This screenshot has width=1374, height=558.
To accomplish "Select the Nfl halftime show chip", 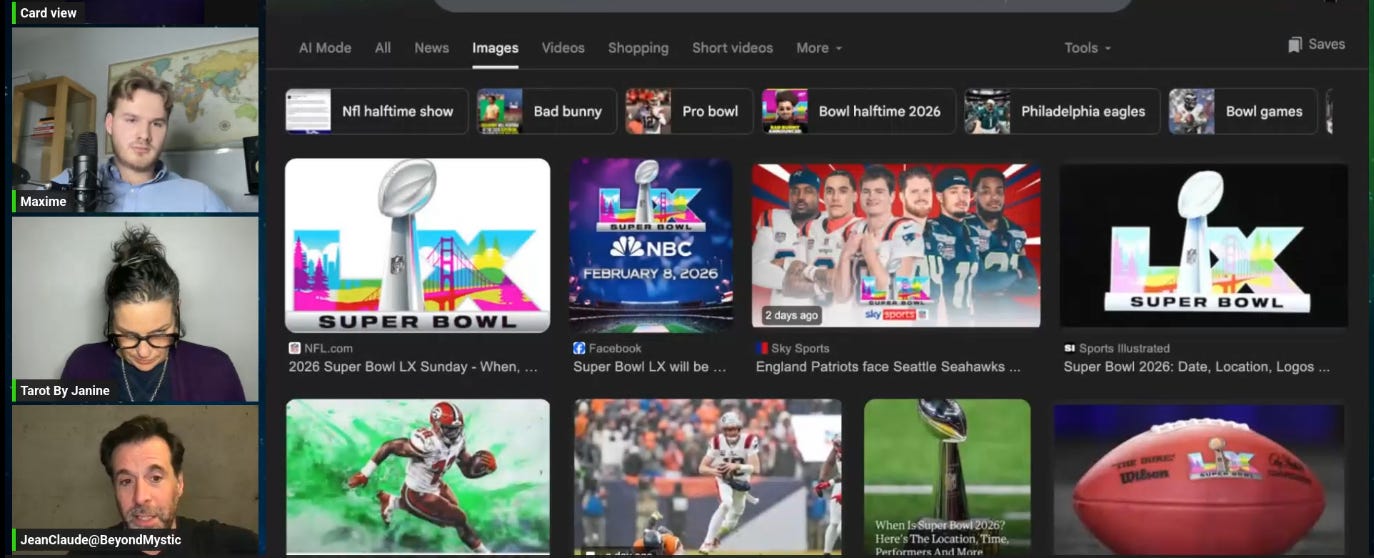I will (376, 111).
